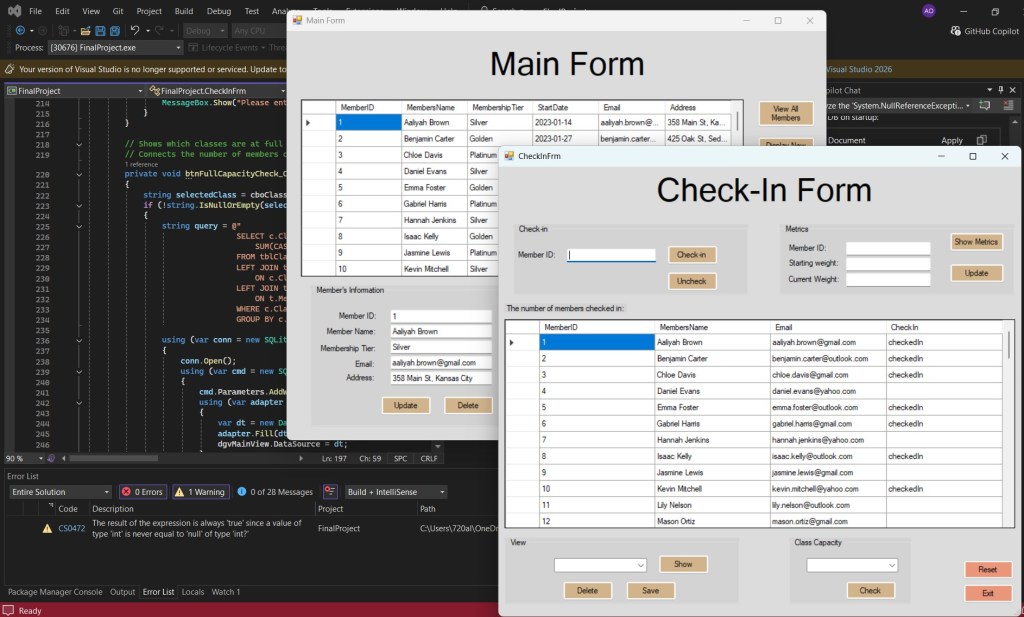Click the new chat thread icon in Copilot Chat
Viewport: 1024px width, 617px height.
(x=984, y=105)
